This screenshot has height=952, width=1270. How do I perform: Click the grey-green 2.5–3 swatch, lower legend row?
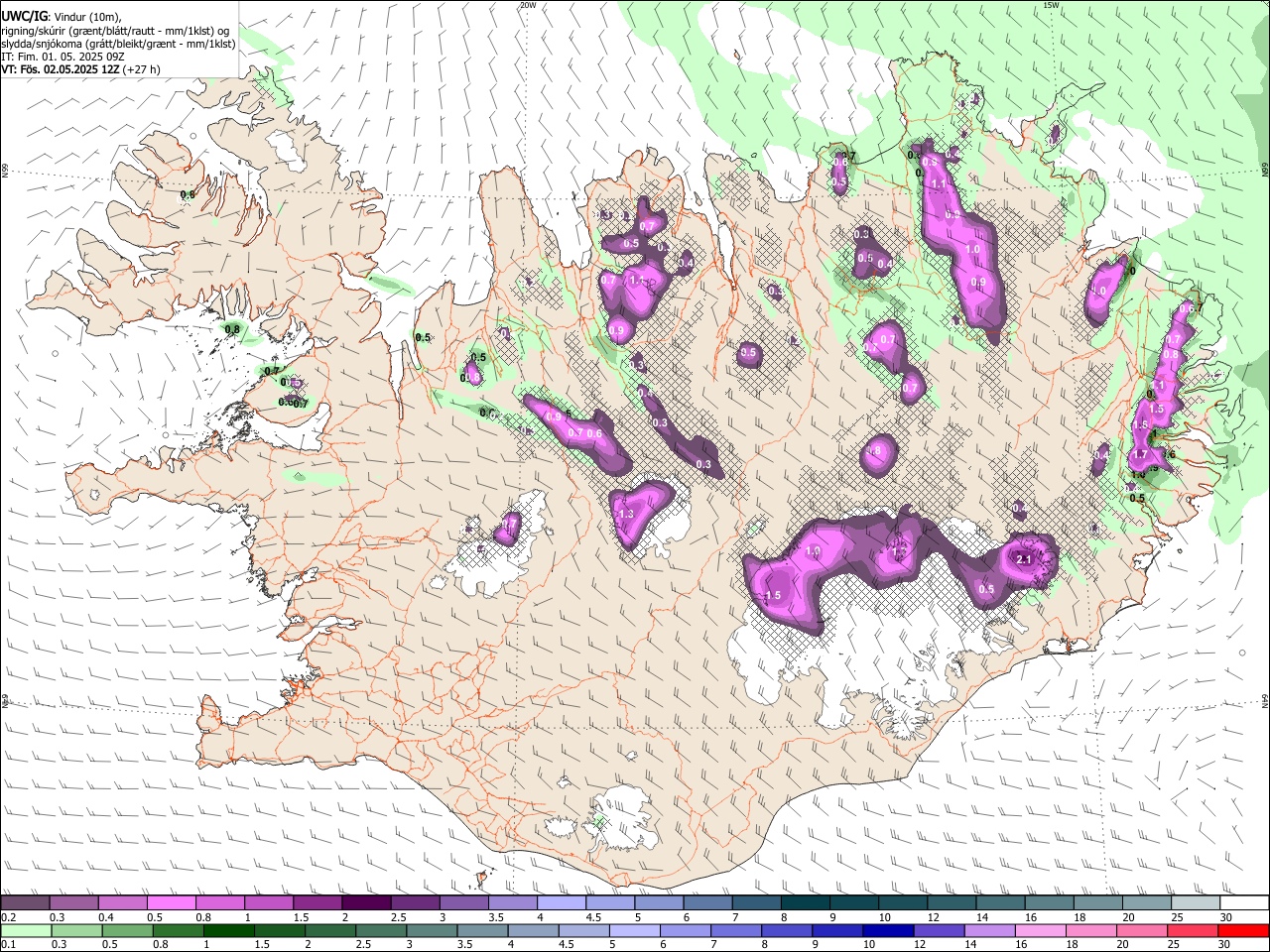(x=381, y=930)
